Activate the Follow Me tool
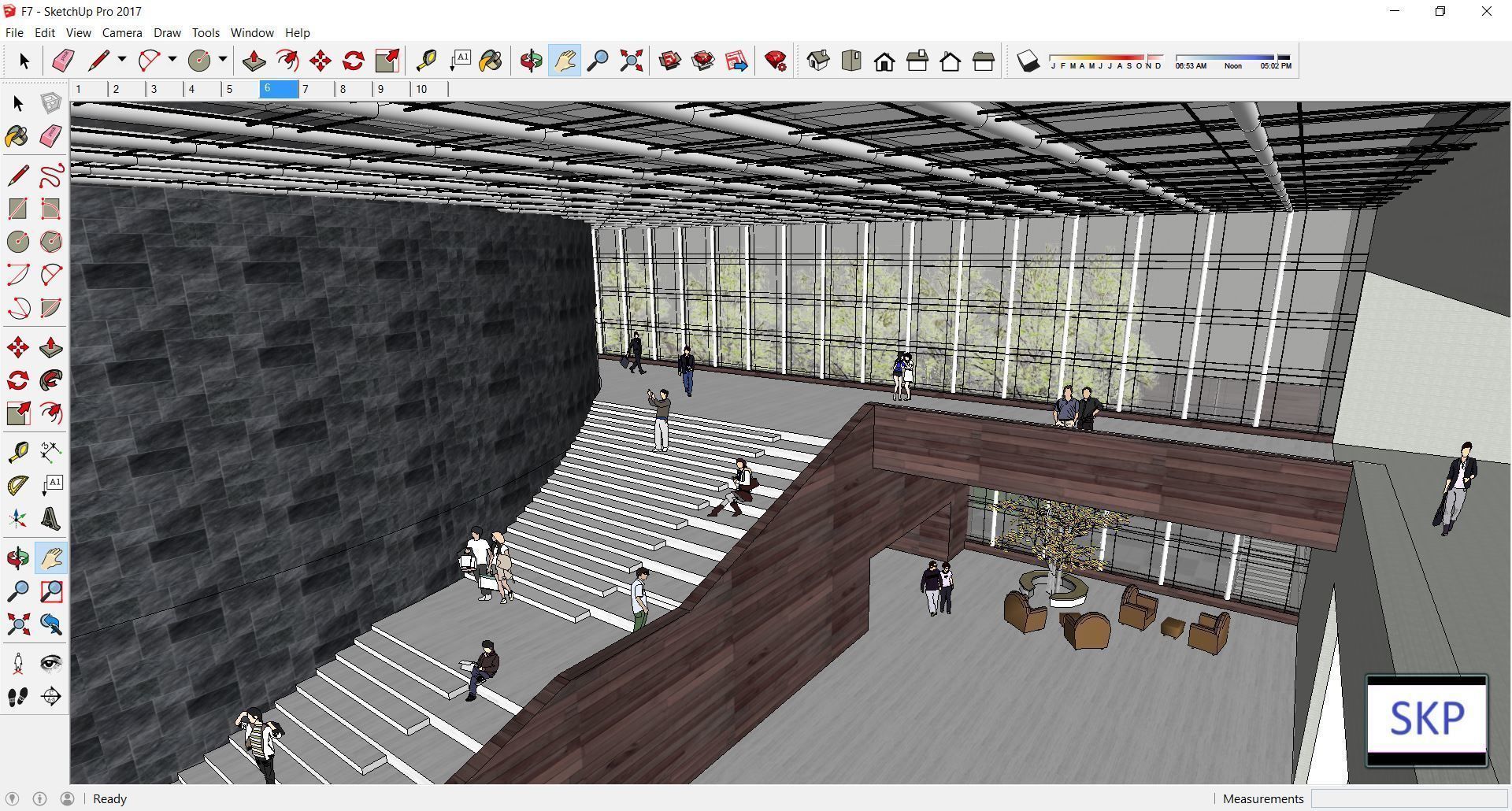Screen dimensions: 1512x811 coord(51,380)
